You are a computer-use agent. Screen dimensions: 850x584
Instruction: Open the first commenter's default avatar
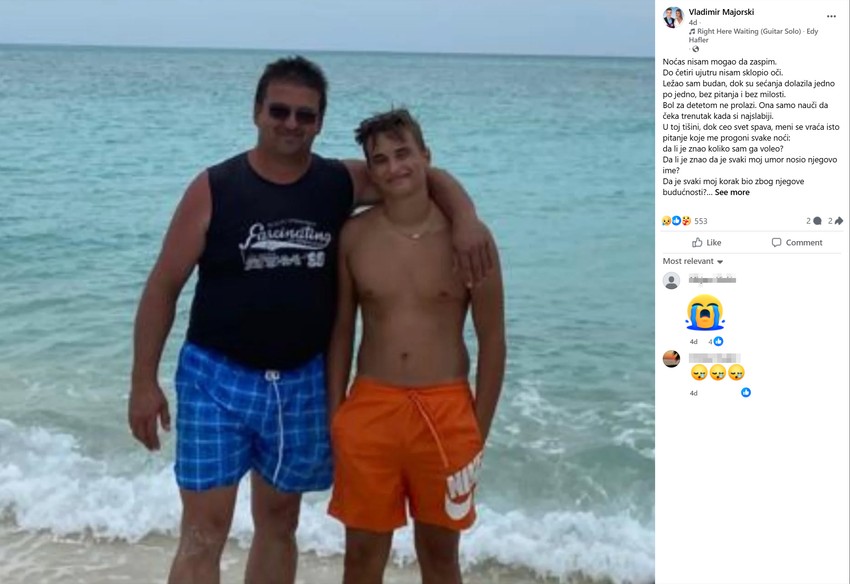click(x=671, y=280)
